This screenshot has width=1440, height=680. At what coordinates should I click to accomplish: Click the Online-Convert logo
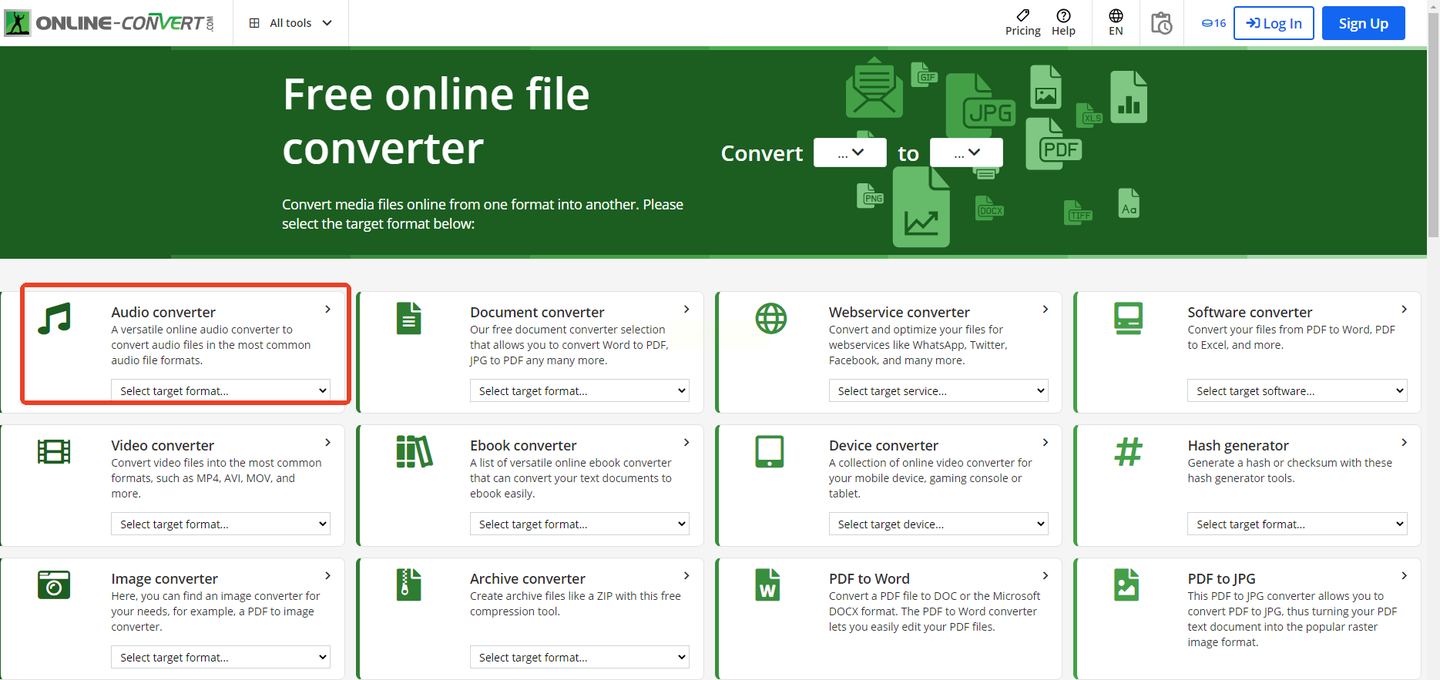click(x=110, y=23)
